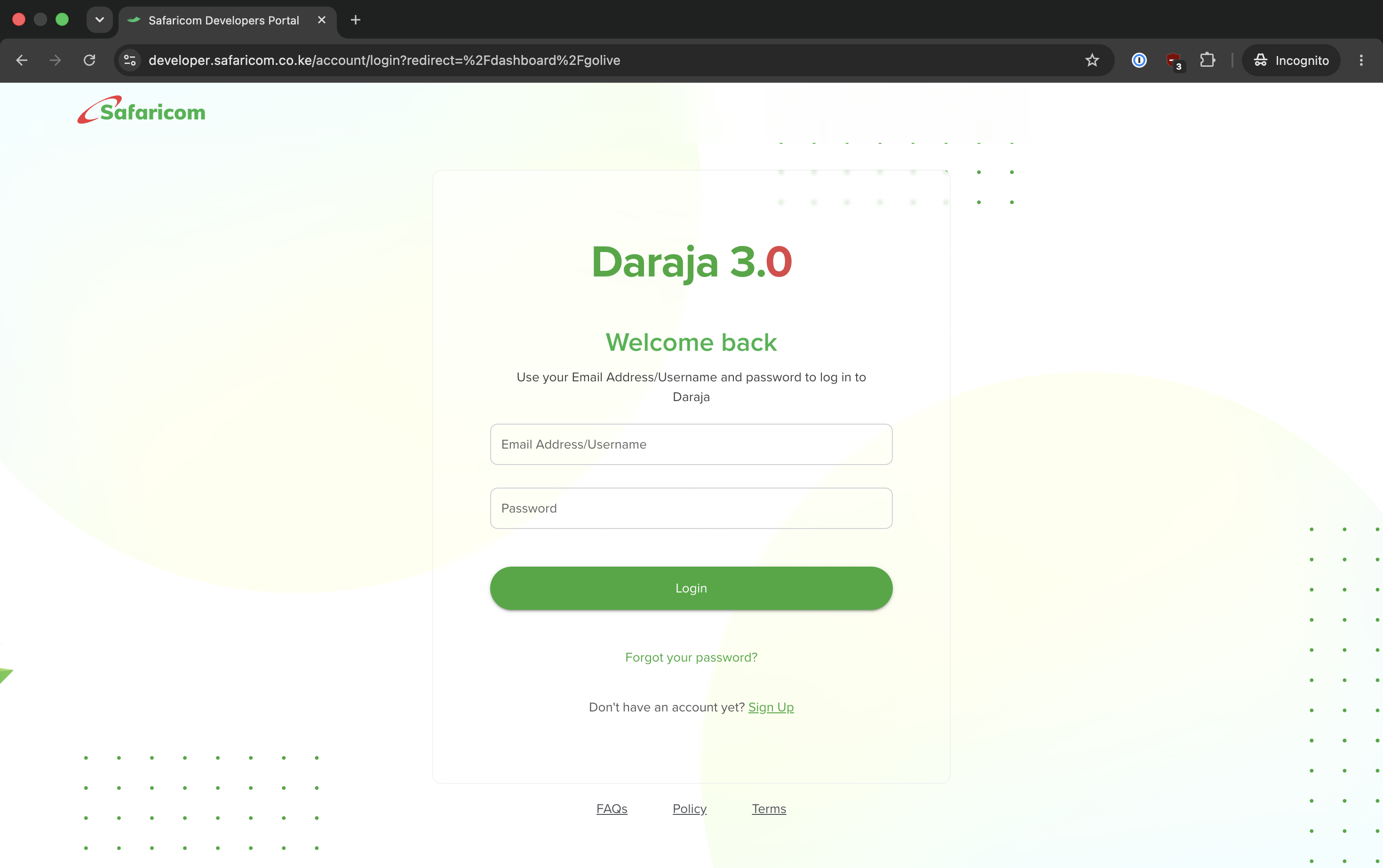
Task: Go back with the browser back arrow
Action: [x=22, y=60]
